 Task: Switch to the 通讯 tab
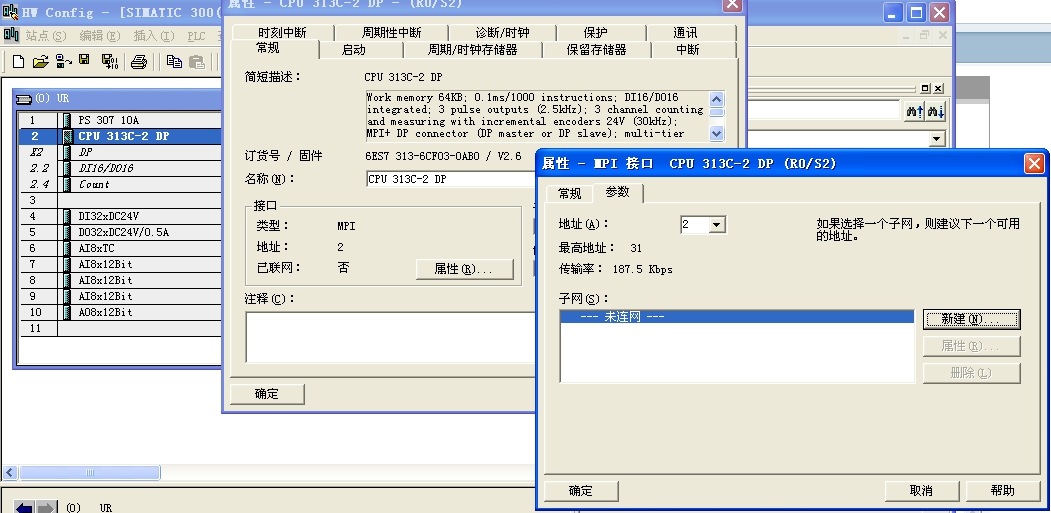coord(685,32)
